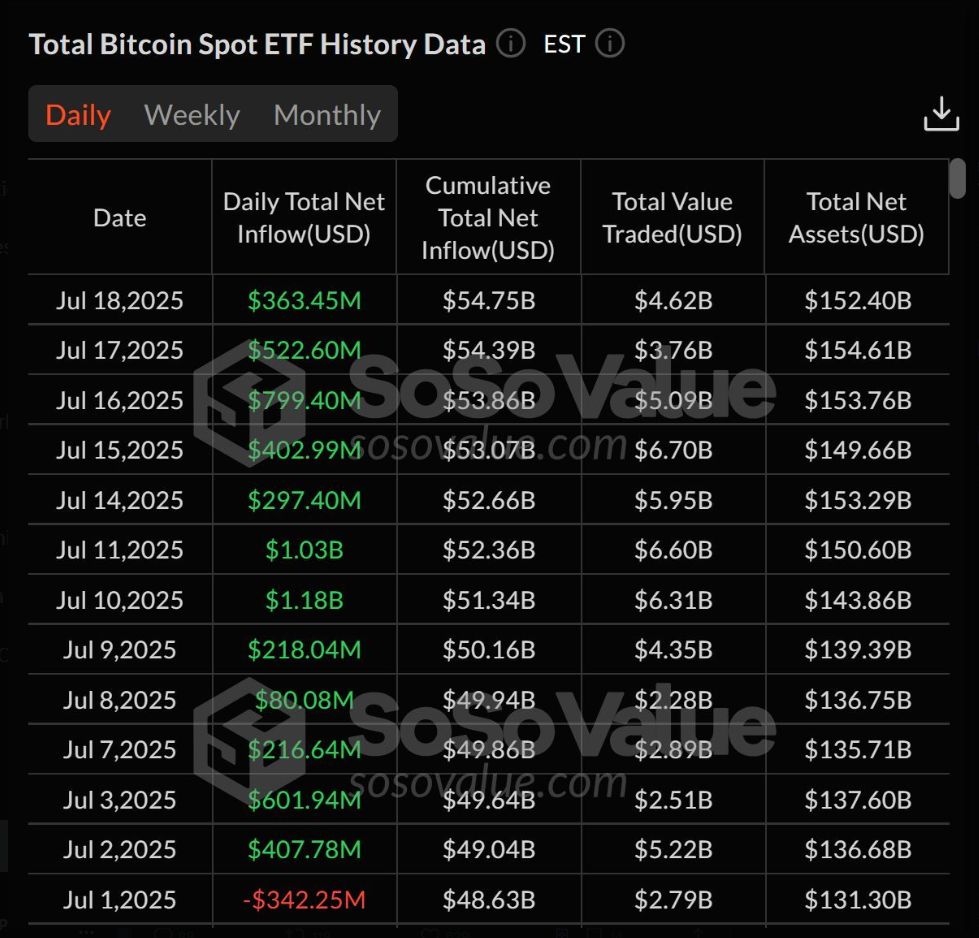Image resolution: width=979 pixels, height=938 pixels.
Task: Select the $154.61B net assets value
Action: point(858,350)
